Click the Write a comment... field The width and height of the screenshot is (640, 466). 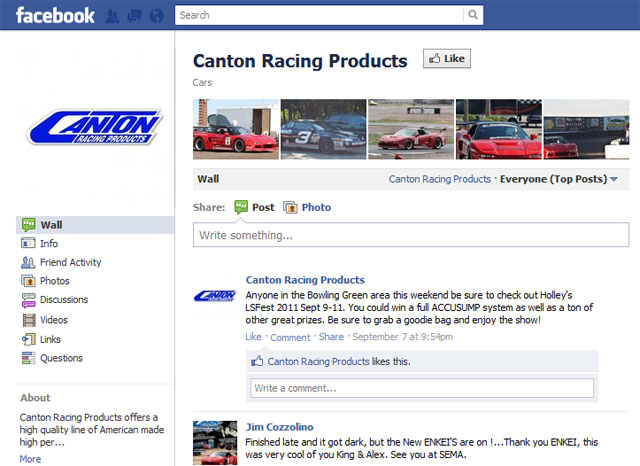pos(422,388)
